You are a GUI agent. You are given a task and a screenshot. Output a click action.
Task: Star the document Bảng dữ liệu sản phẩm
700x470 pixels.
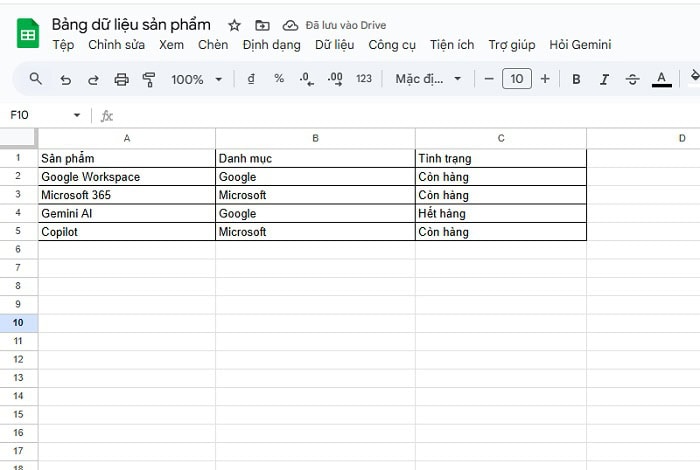point(234,25)
